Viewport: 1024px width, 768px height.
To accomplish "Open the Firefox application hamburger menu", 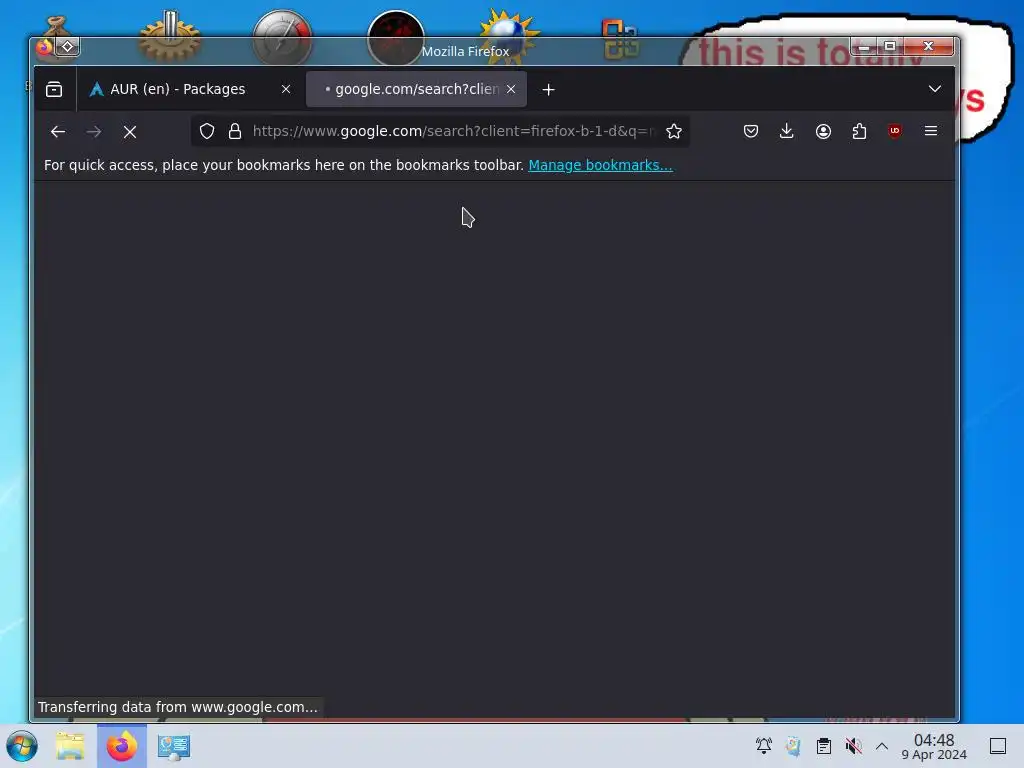I will coord(931,131).
